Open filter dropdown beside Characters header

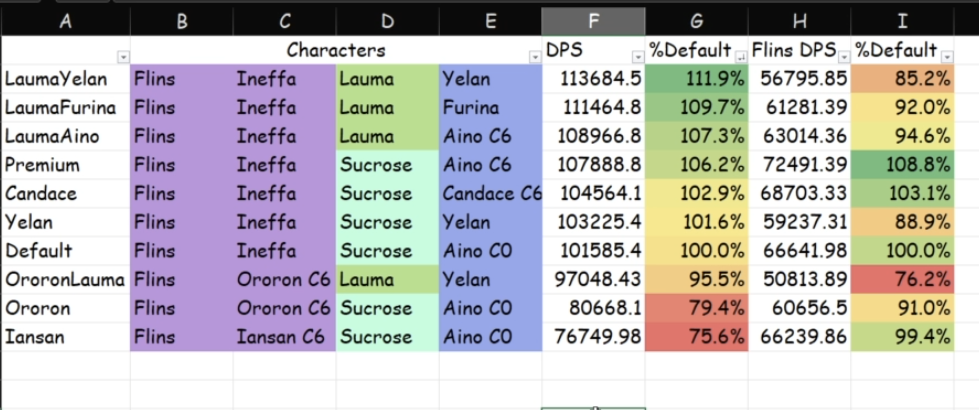pos(535,57)
